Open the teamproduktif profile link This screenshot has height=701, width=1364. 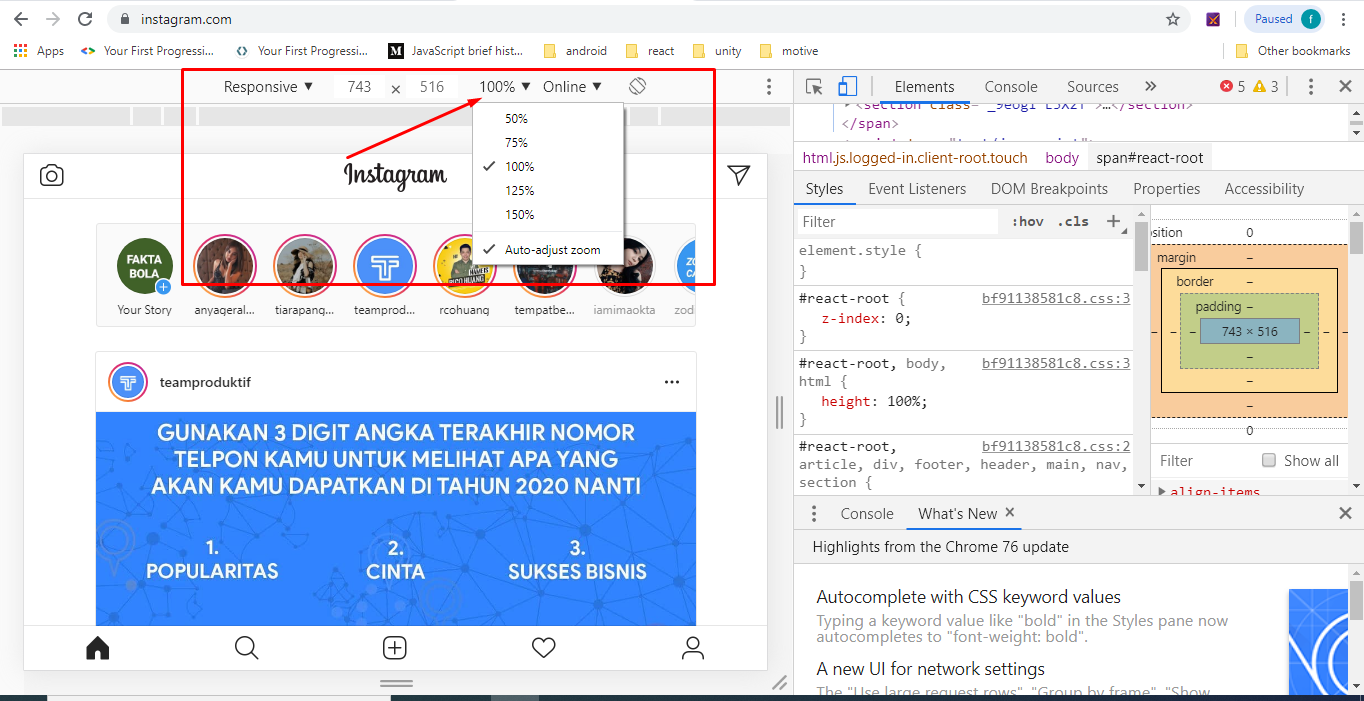click(x=205, y=382)
